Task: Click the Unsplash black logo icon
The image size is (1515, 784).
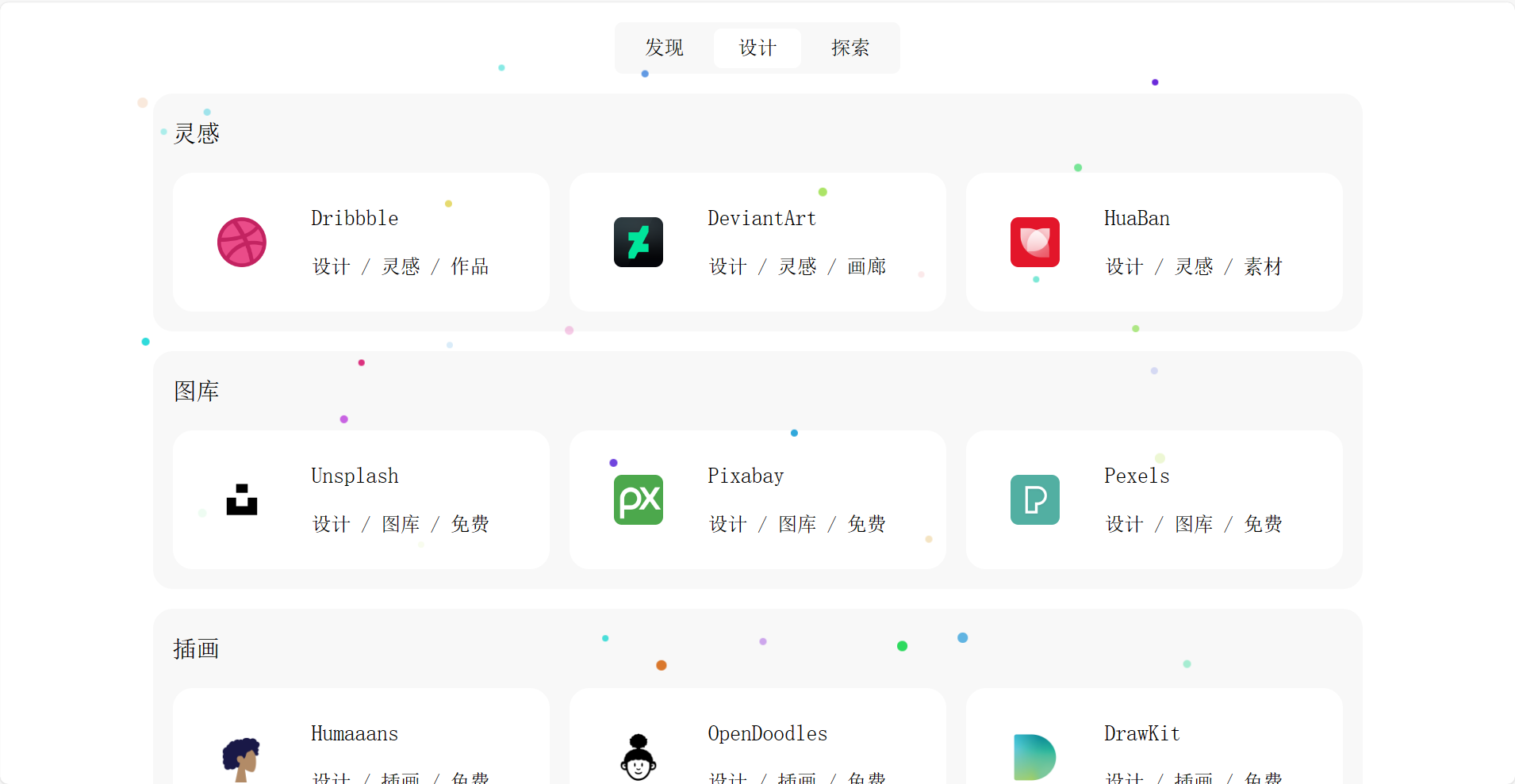Action: pyautogui.click(x=242, y=500)
